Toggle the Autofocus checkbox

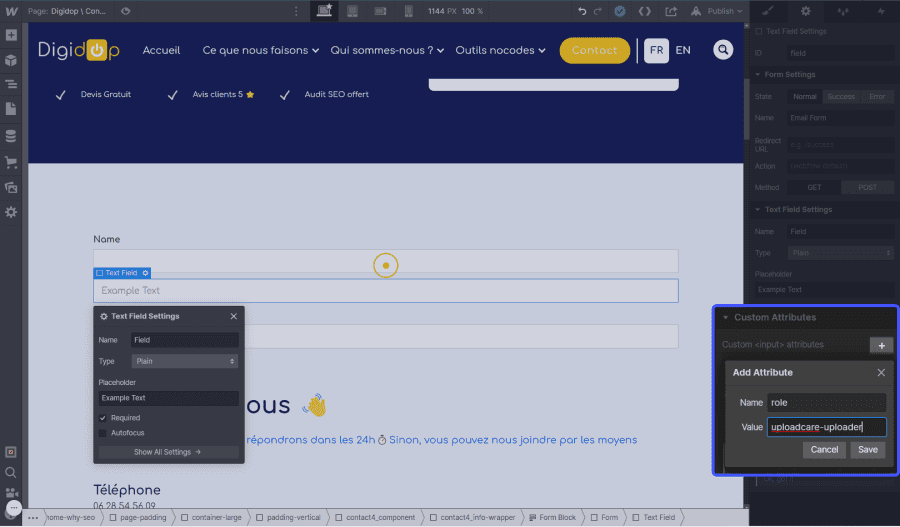103,433
